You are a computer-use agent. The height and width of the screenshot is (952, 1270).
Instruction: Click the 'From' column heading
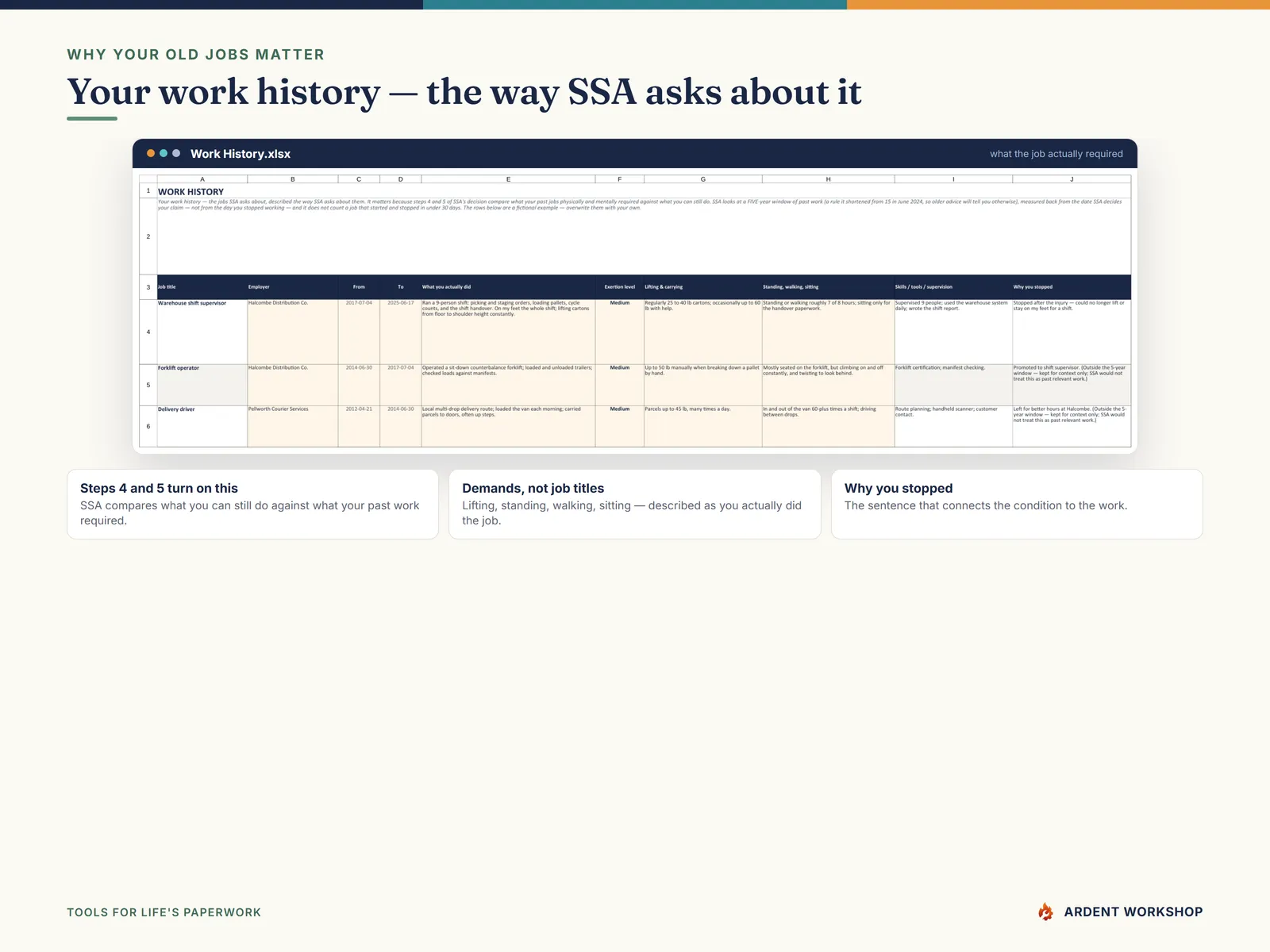click(x=359, y=287)
